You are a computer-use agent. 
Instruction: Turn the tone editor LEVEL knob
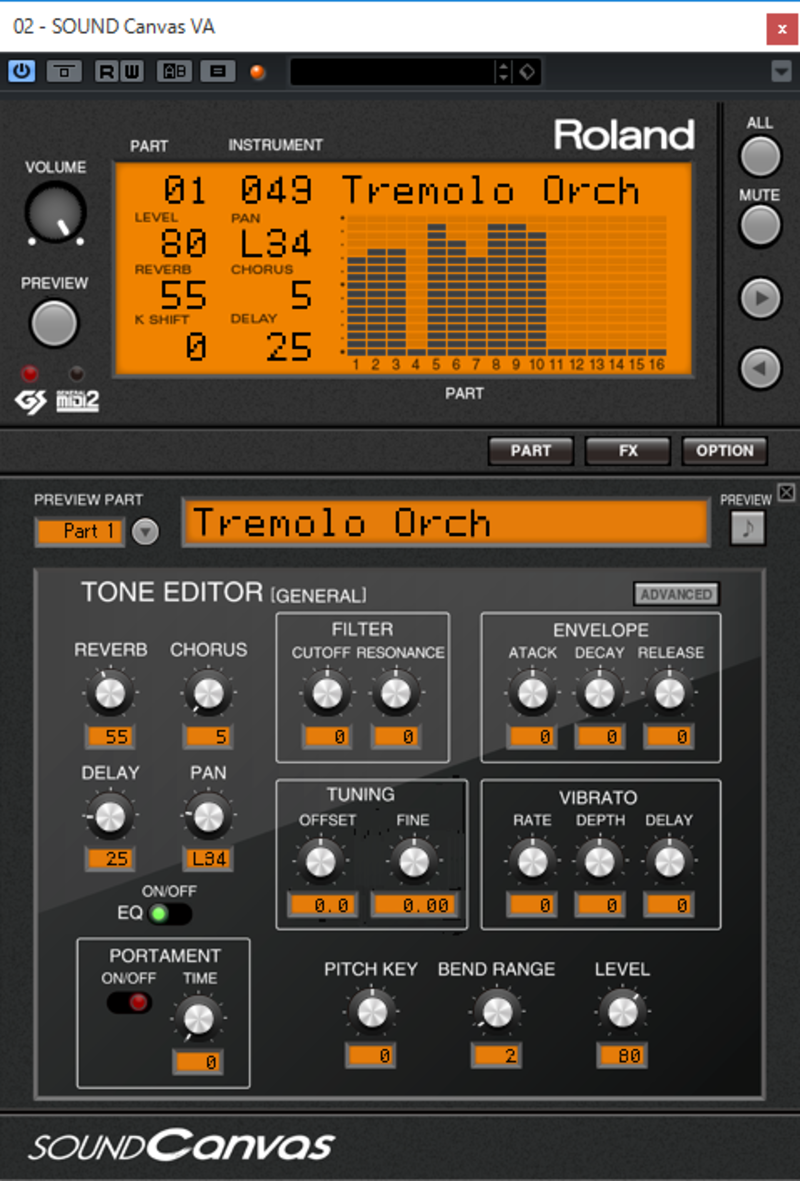click(x=622, y=1012)
